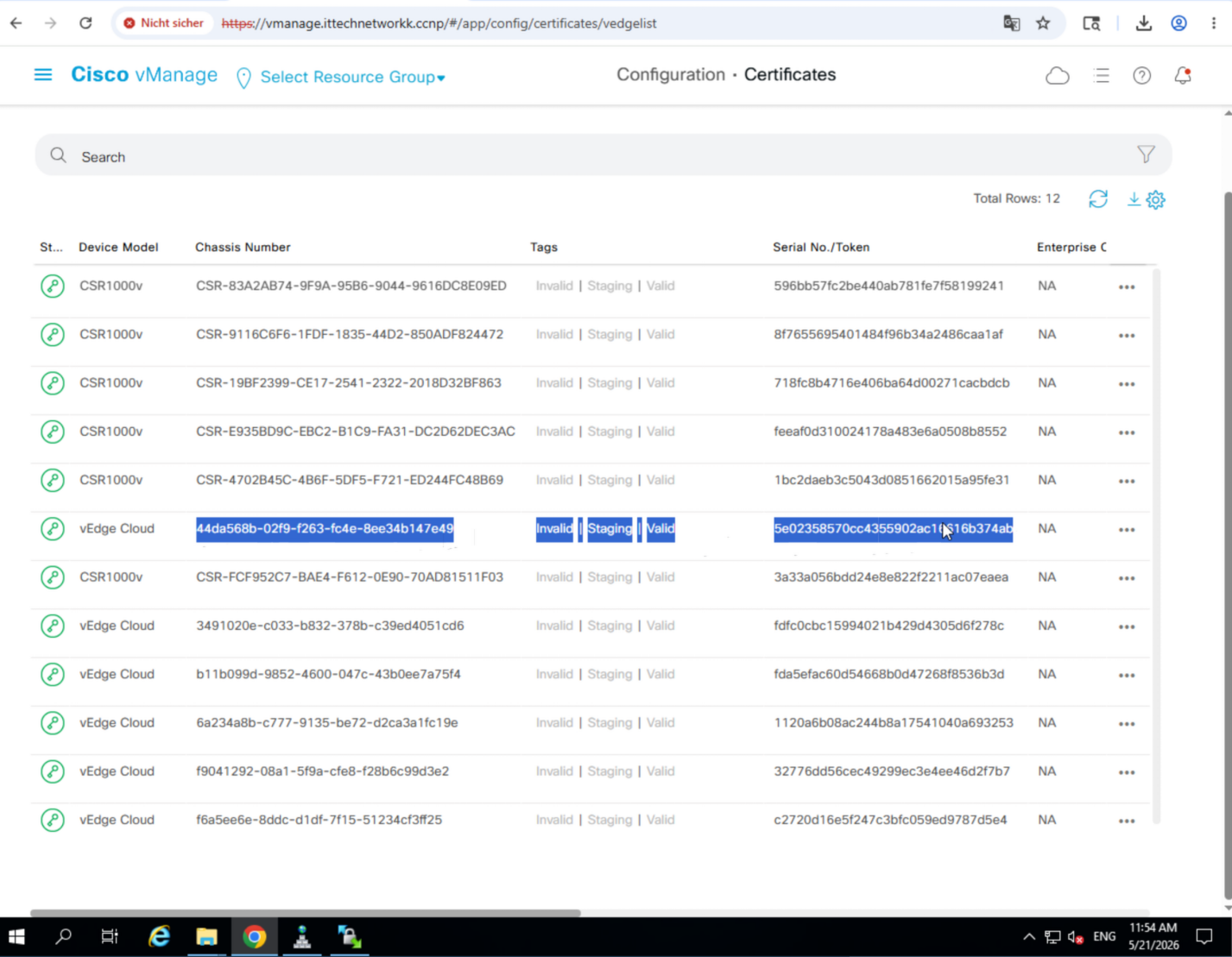The image size is (1232, 957).
Task: Refresh the certificates table
Action: point(1098,199)
